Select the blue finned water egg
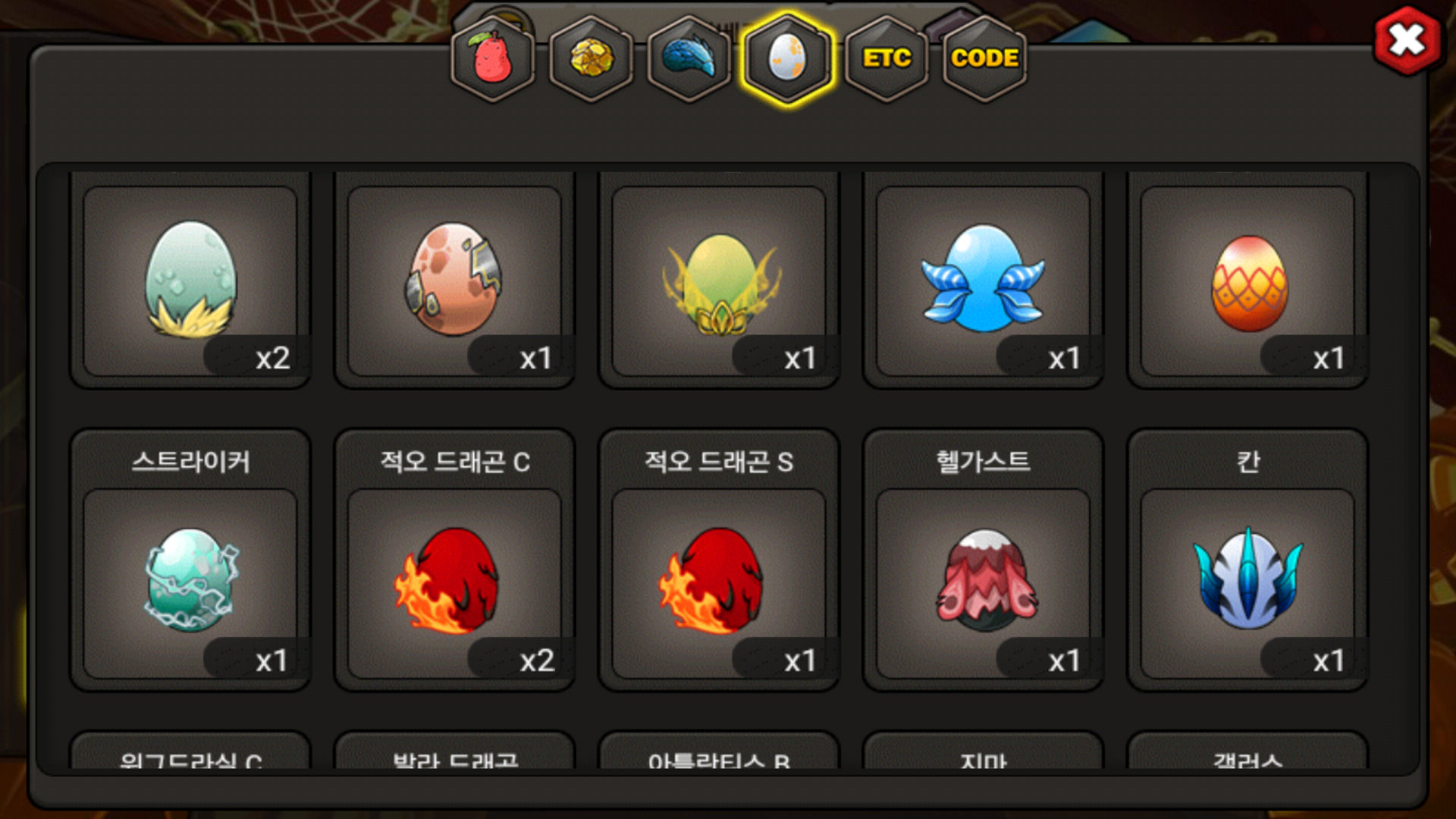Screen dimensions: 1456x819 point(984,281)
